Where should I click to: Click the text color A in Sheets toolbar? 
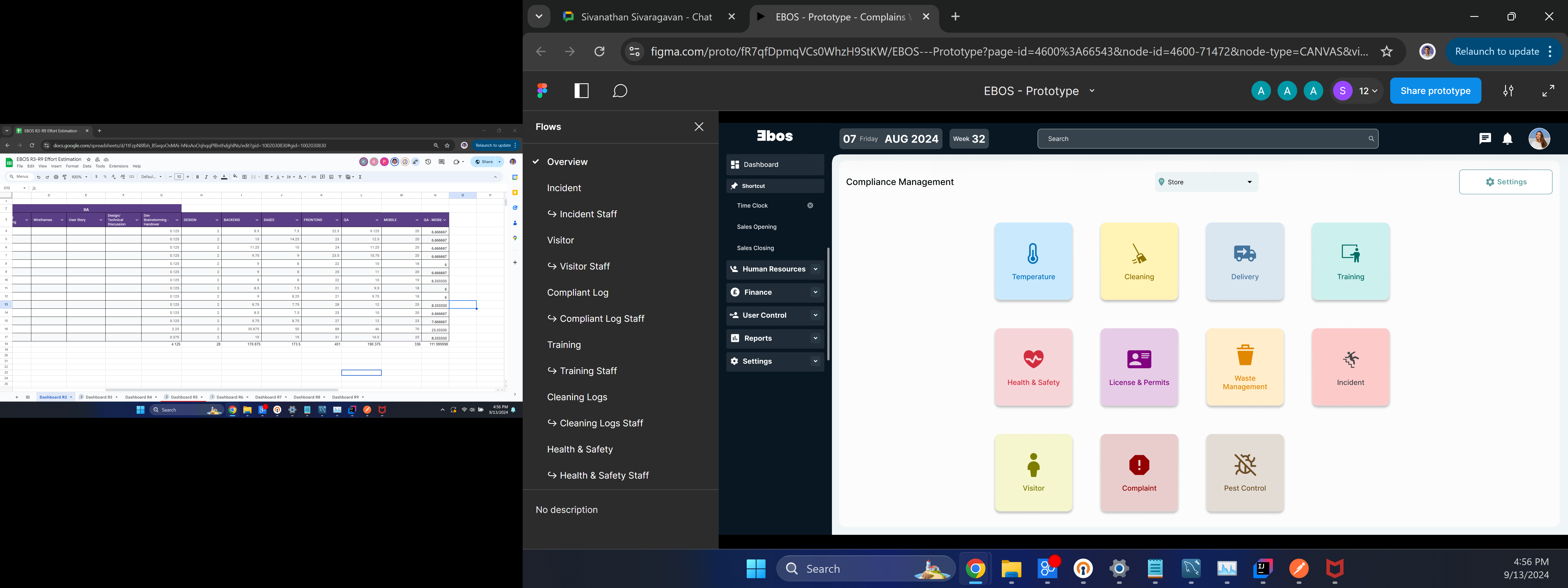[224, 177]
